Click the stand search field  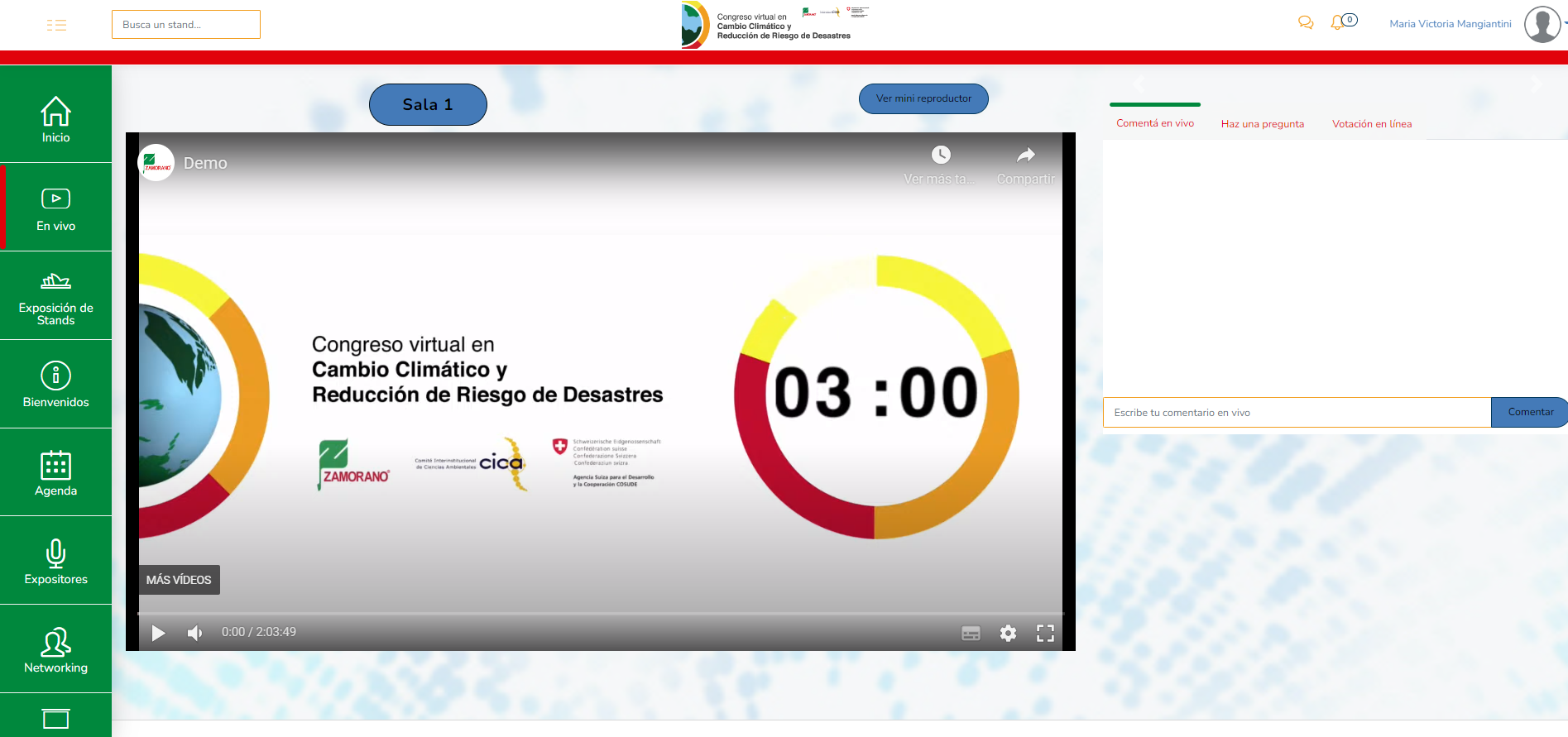pyautogui.click(x=186, y=25)
